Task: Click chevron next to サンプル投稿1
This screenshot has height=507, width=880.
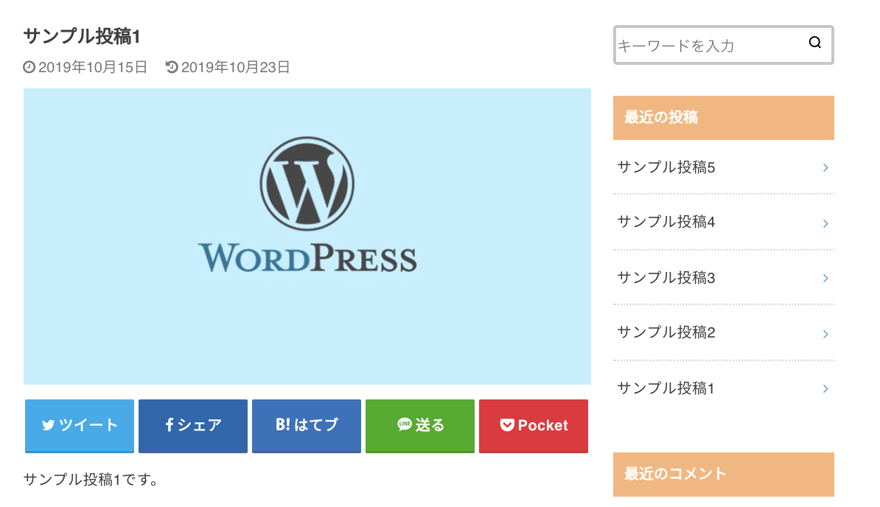Action: pyautogui.click(x=825, y=389)
